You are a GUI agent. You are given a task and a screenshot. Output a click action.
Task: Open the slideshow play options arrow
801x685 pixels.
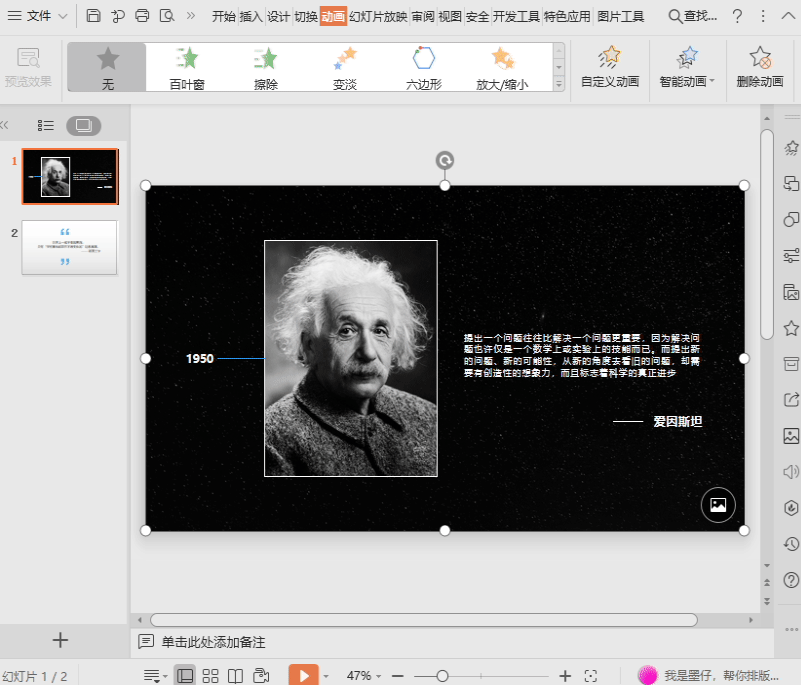325,676
